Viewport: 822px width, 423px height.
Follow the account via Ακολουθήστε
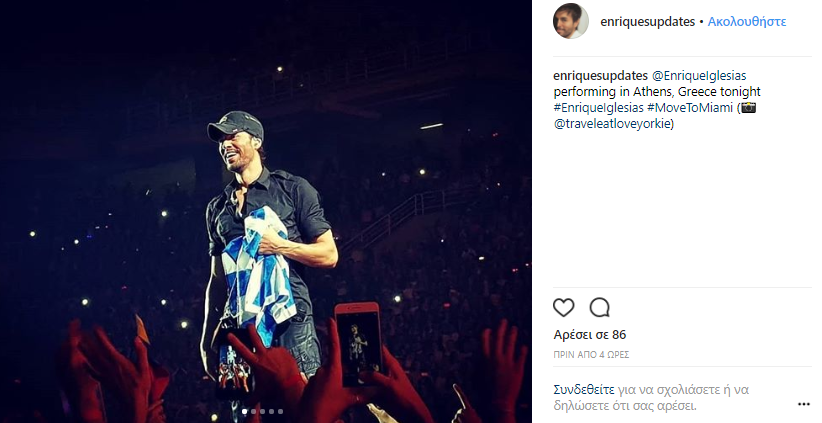point(747,21)
